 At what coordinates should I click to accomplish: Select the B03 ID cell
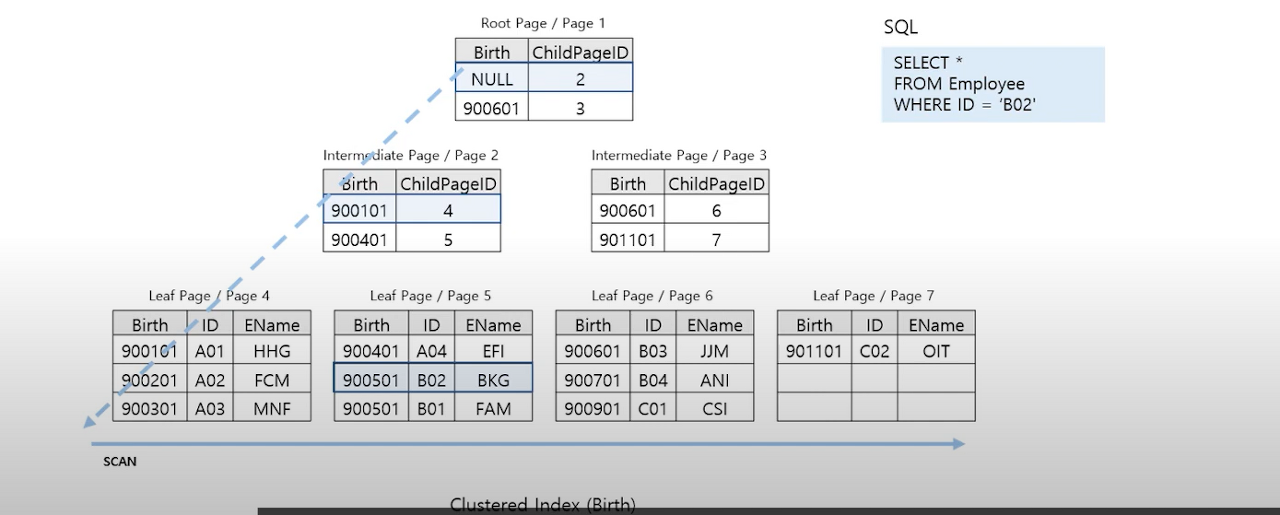(x=653, y=351)
